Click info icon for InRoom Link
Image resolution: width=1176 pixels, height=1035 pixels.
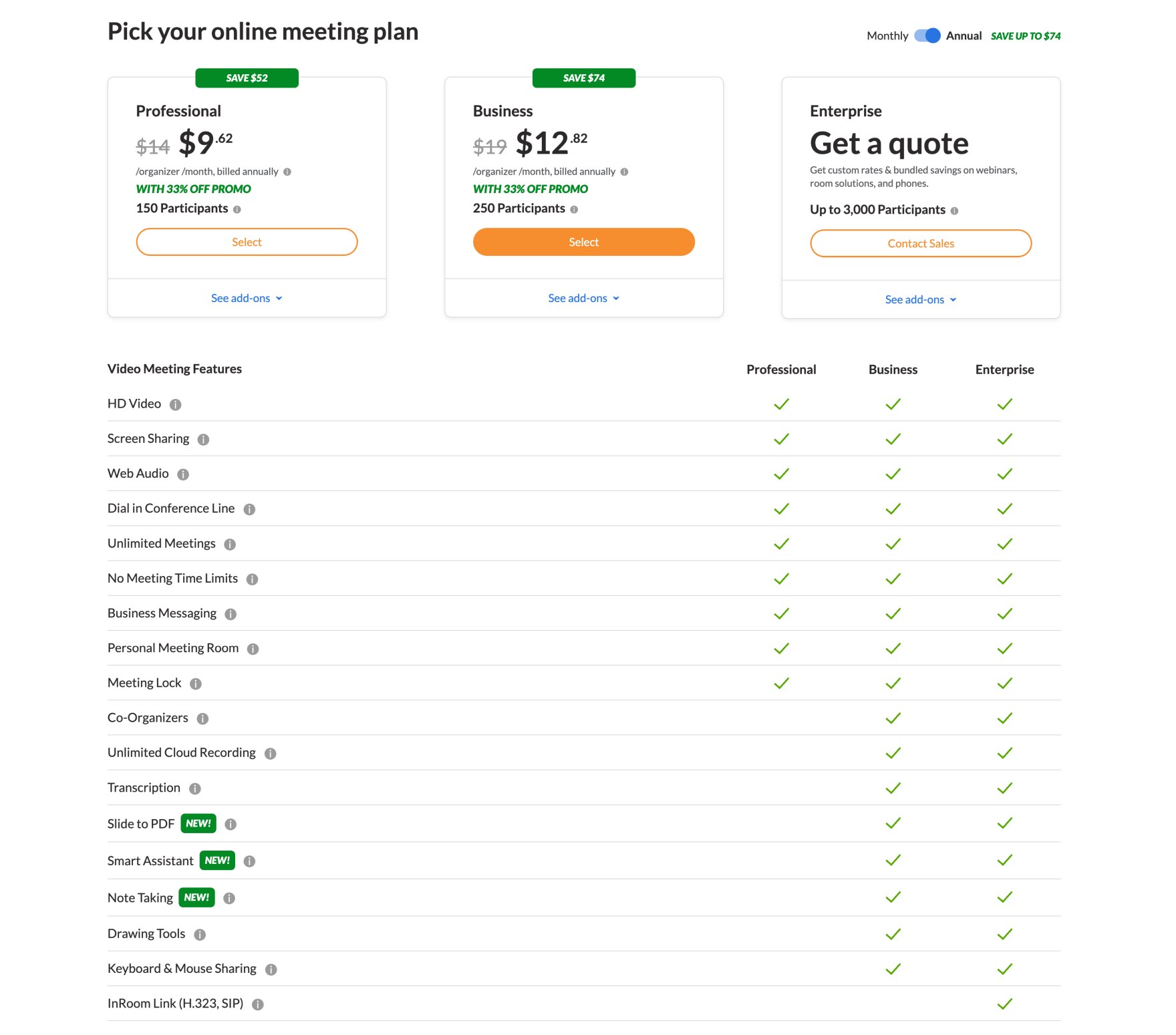258,1004
